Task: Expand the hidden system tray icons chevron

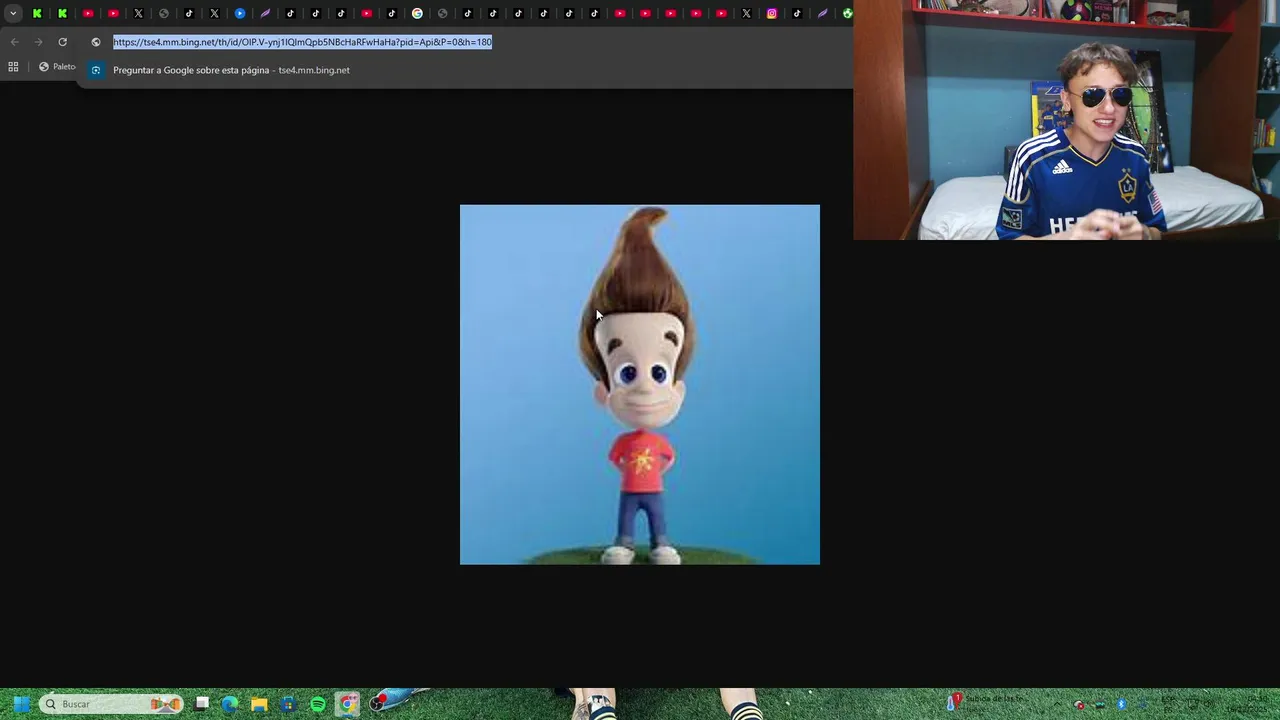Action: 1058,704
